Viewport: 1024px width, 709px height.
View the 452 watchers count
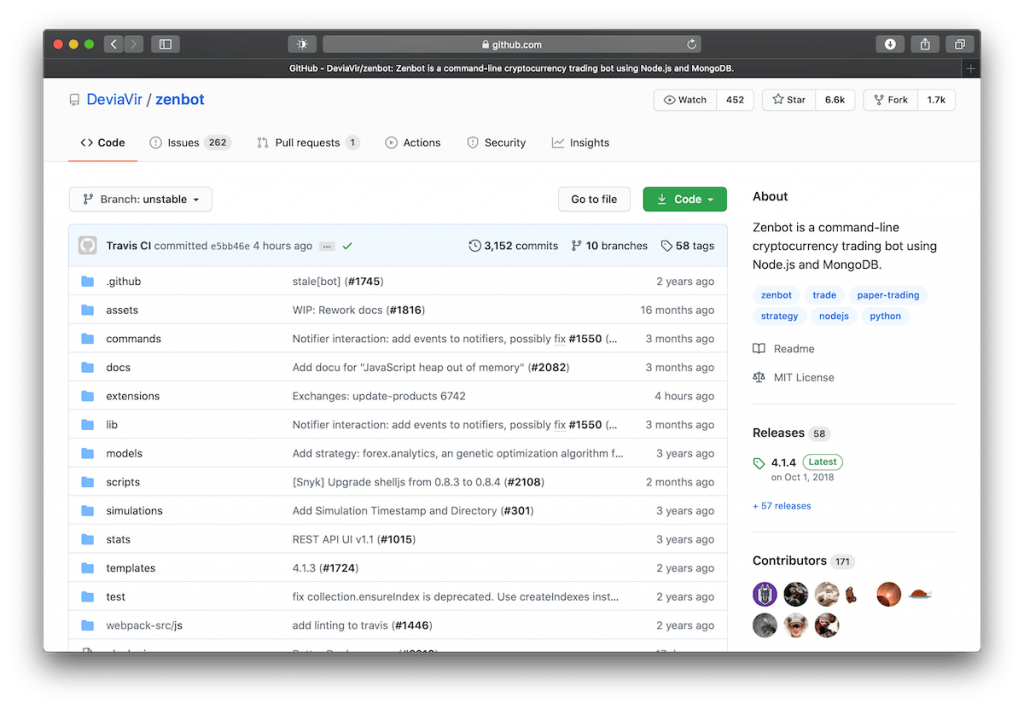[735, 100]
